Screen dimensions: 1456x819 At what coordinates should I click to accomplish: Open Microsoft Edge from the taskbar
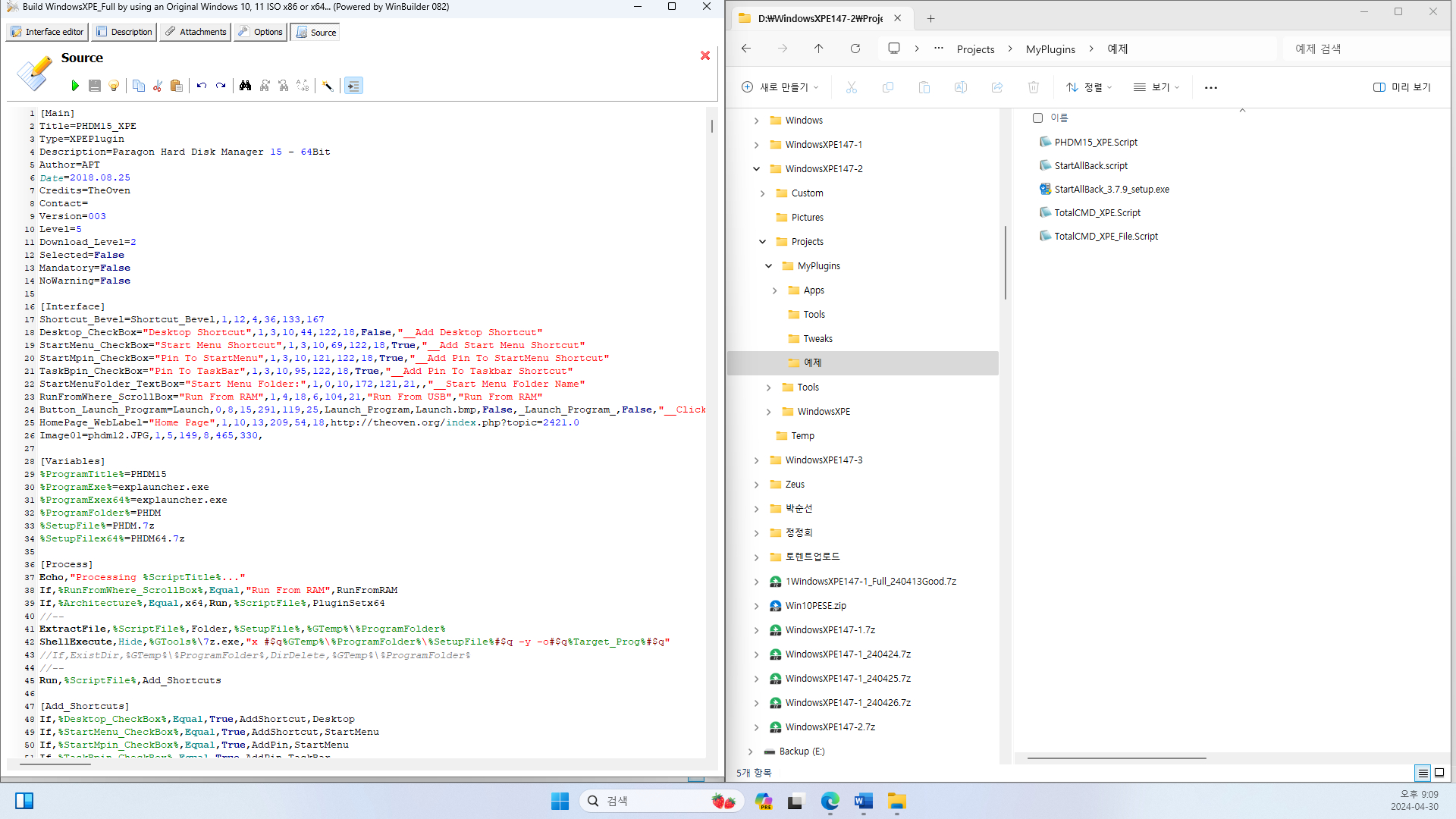pyautogui.click(x=830, y=801)
